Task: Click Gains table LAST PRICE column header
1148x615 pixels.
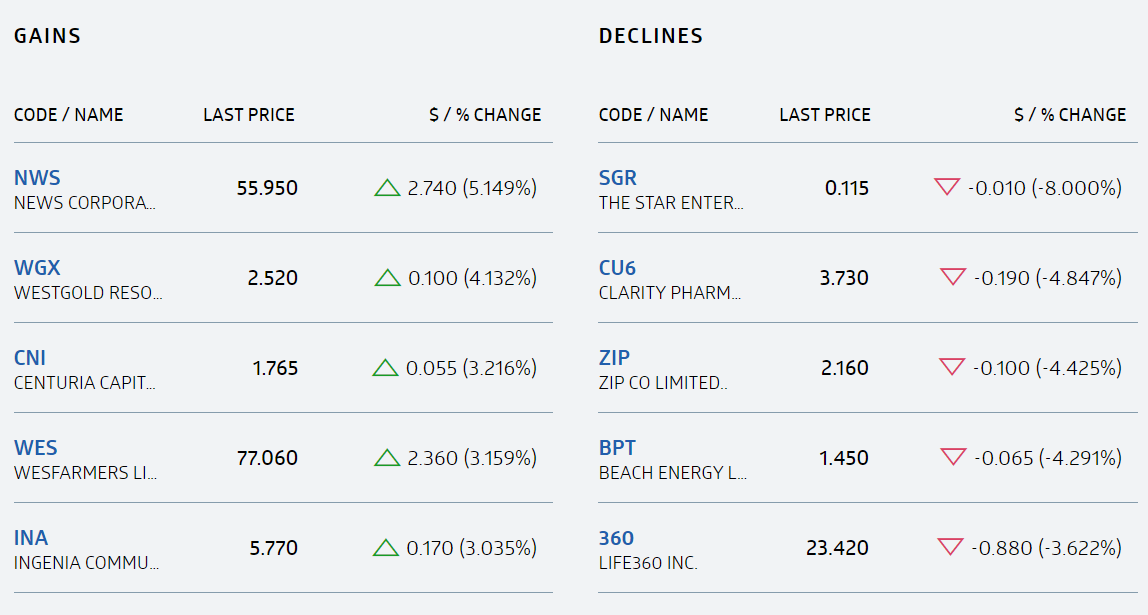Action: coord(249,115)
